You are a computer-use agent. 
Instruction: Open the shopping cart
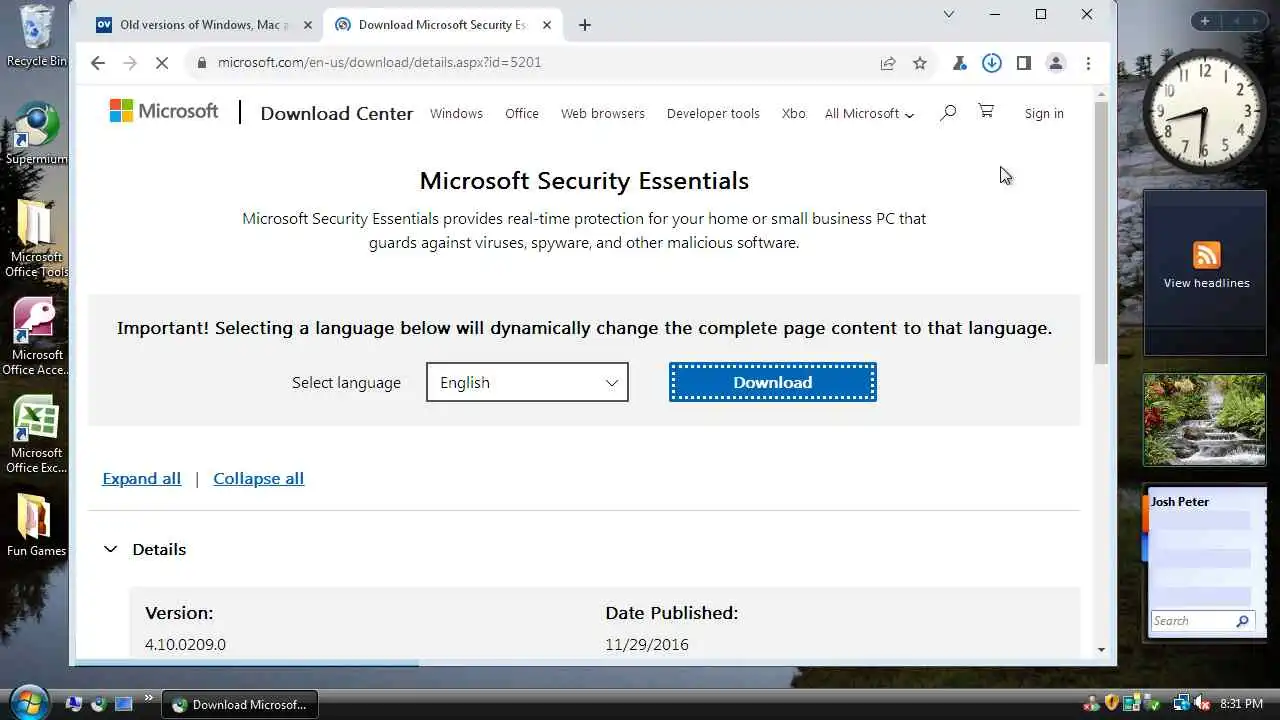click(986, 111)
